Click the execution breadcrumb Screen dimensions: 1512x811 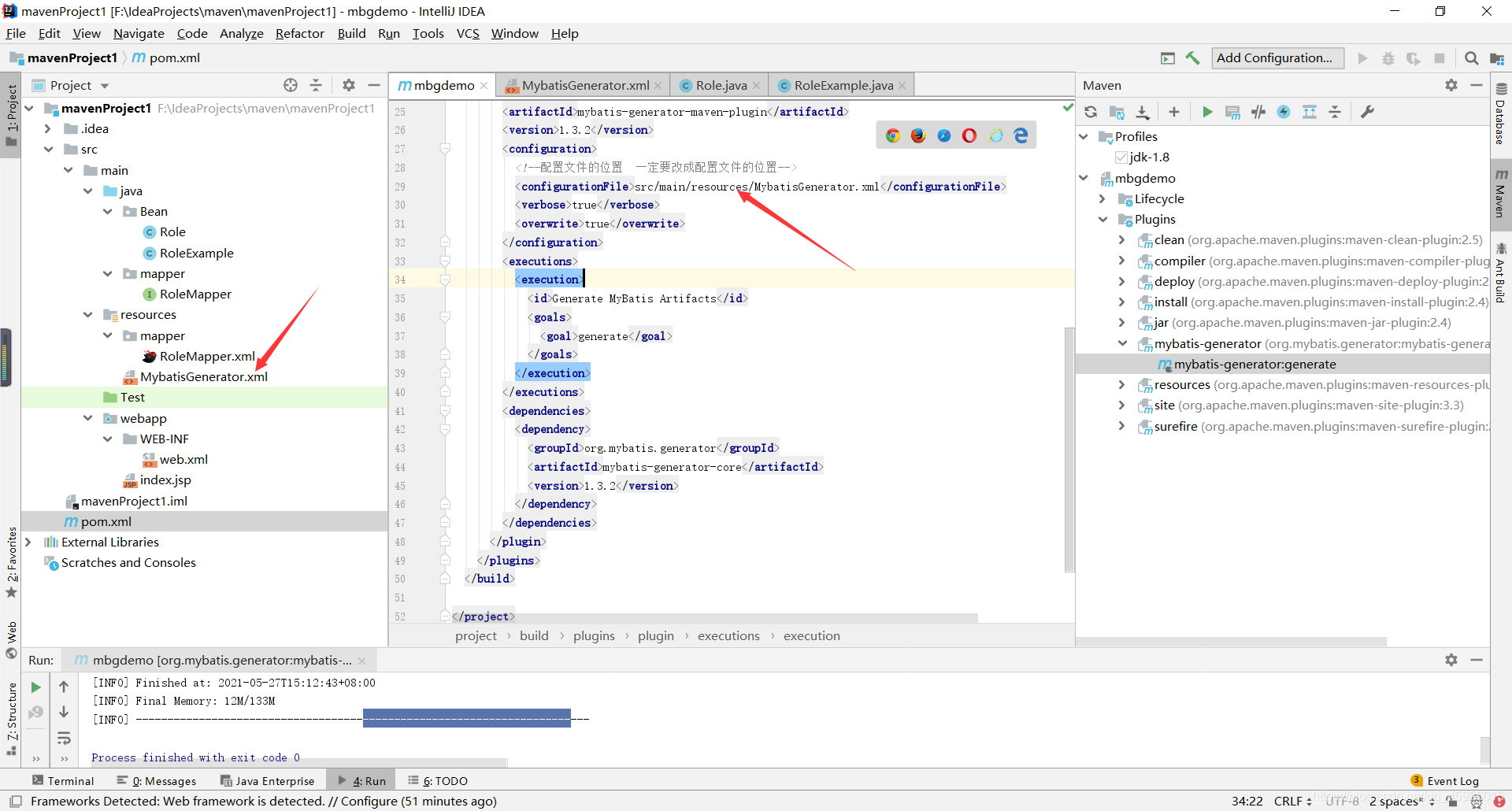click(x=811, y=635)
